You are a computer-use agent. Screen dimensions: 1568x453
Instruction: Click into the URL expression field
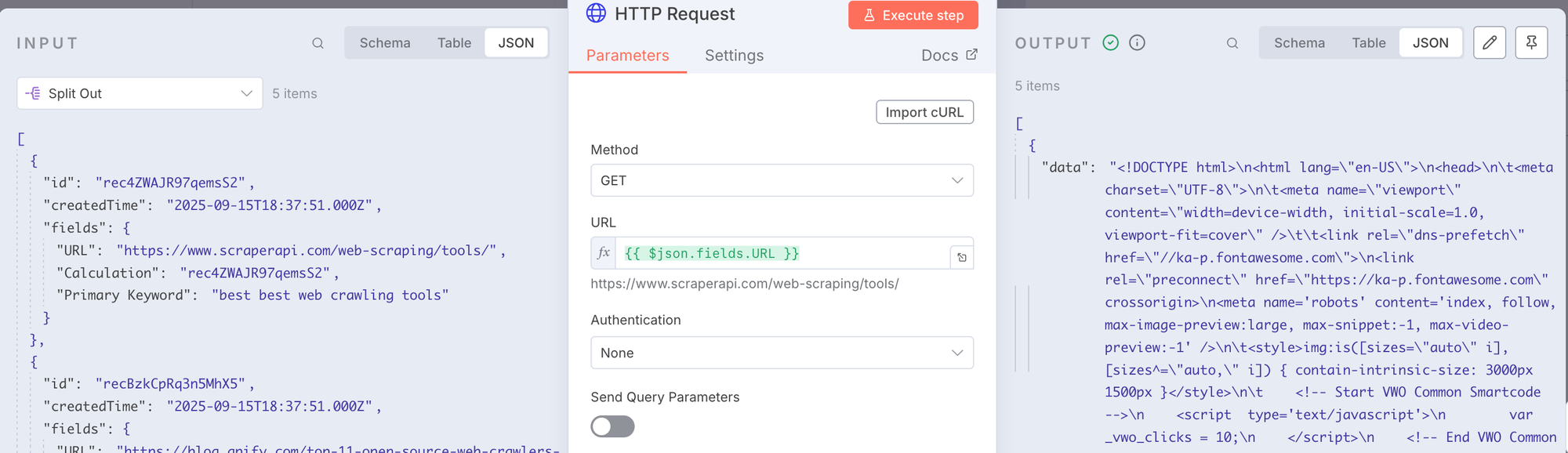pyautogui.click(x=784, y=253)
